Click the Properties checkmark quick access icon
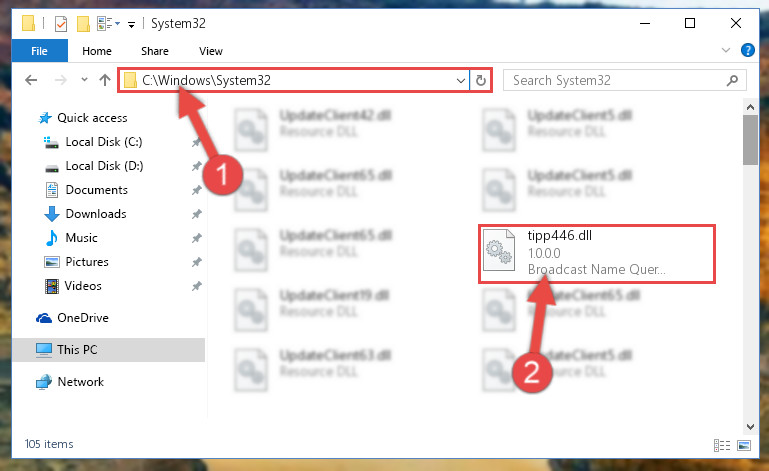 click(x=61, y=24)
